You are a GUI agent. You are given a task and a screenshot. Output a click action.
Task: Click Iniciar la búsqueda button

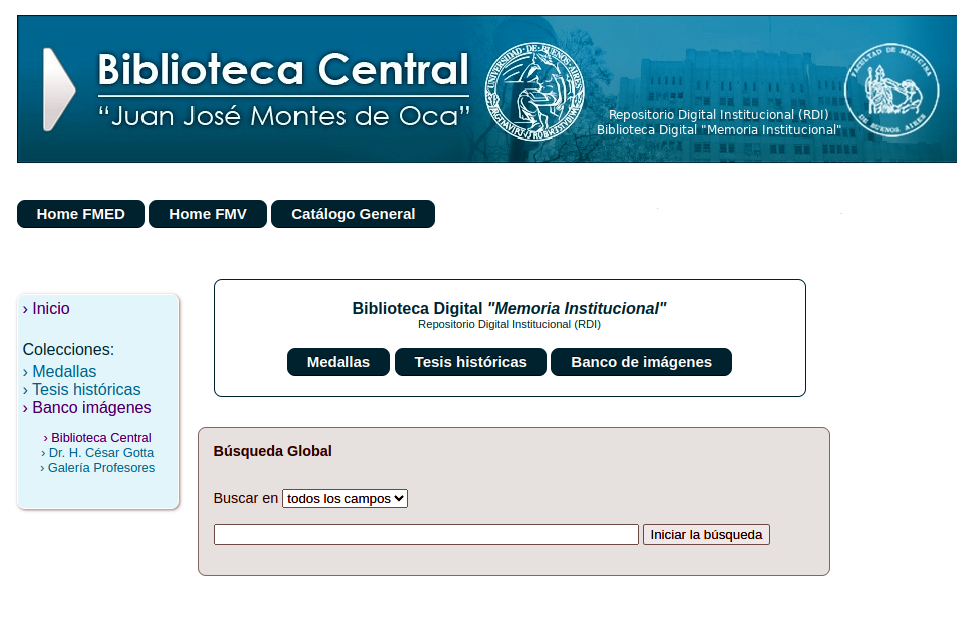[x=706, y=535]
